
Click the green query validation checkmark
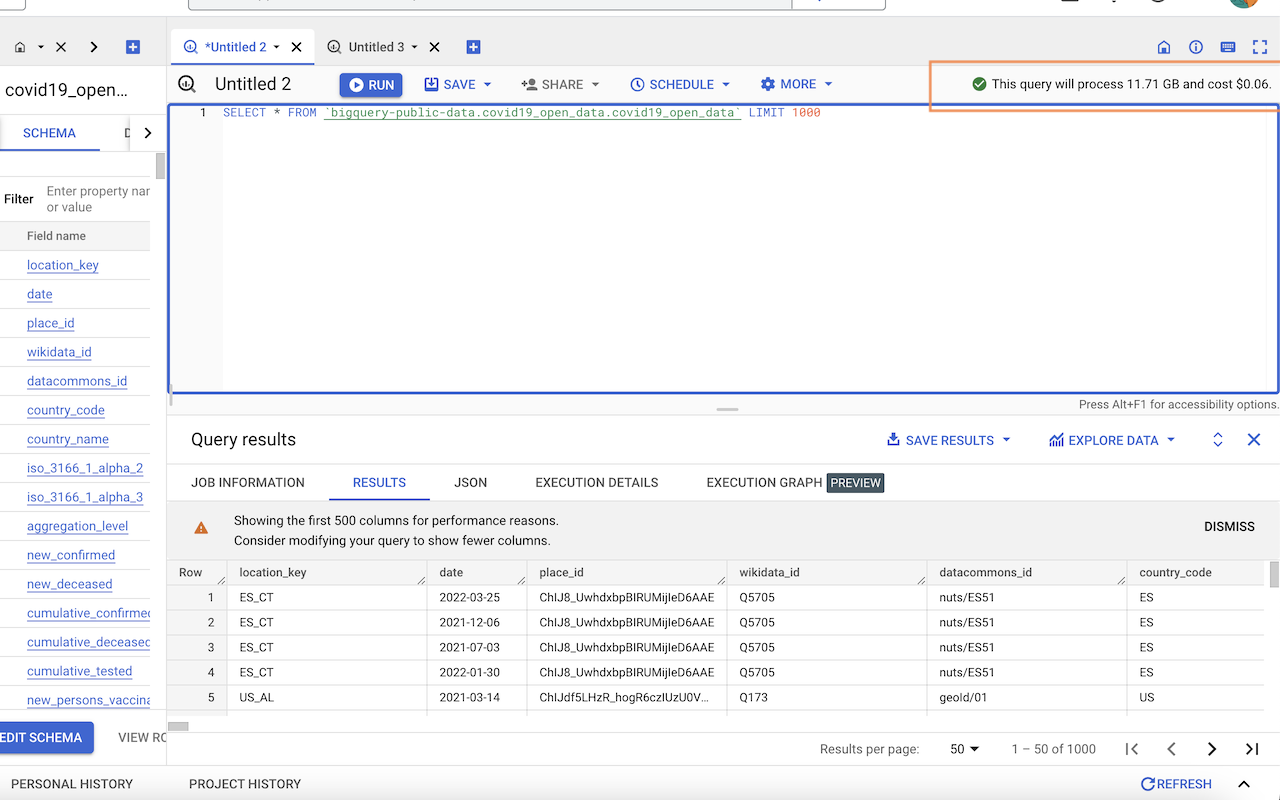979,84
